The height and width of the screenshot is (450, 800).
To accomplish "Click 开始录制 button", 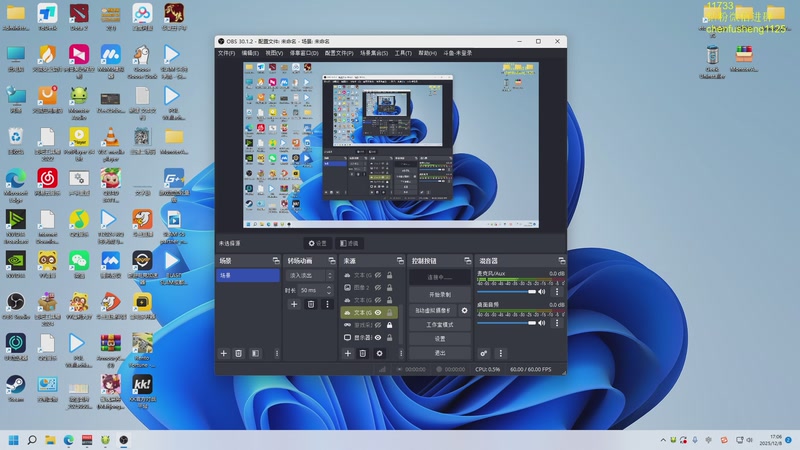I will tap(440, 294).
